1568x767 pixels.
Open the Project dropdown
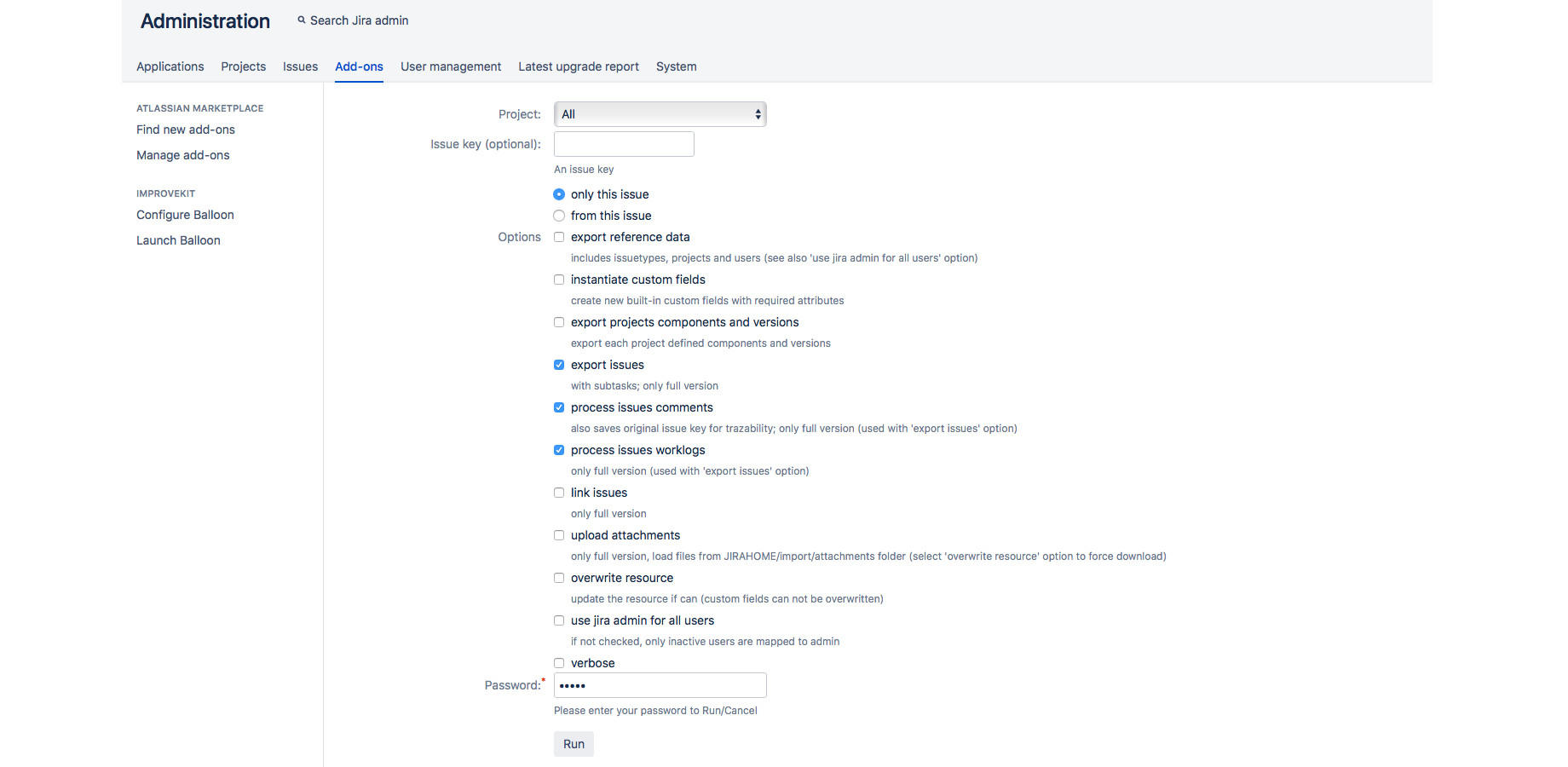point(660,114)
